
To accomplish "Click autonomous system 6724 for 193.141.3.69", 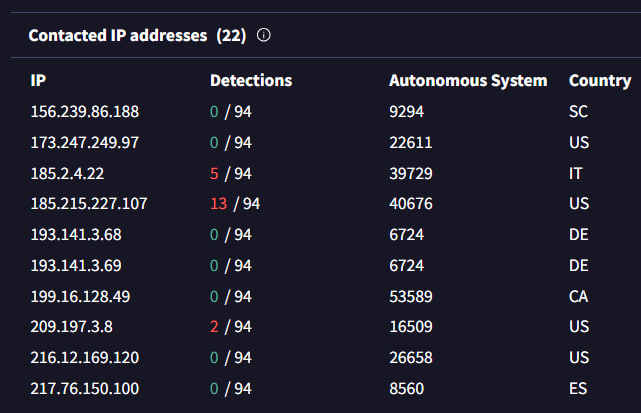I will pos(406,266).
